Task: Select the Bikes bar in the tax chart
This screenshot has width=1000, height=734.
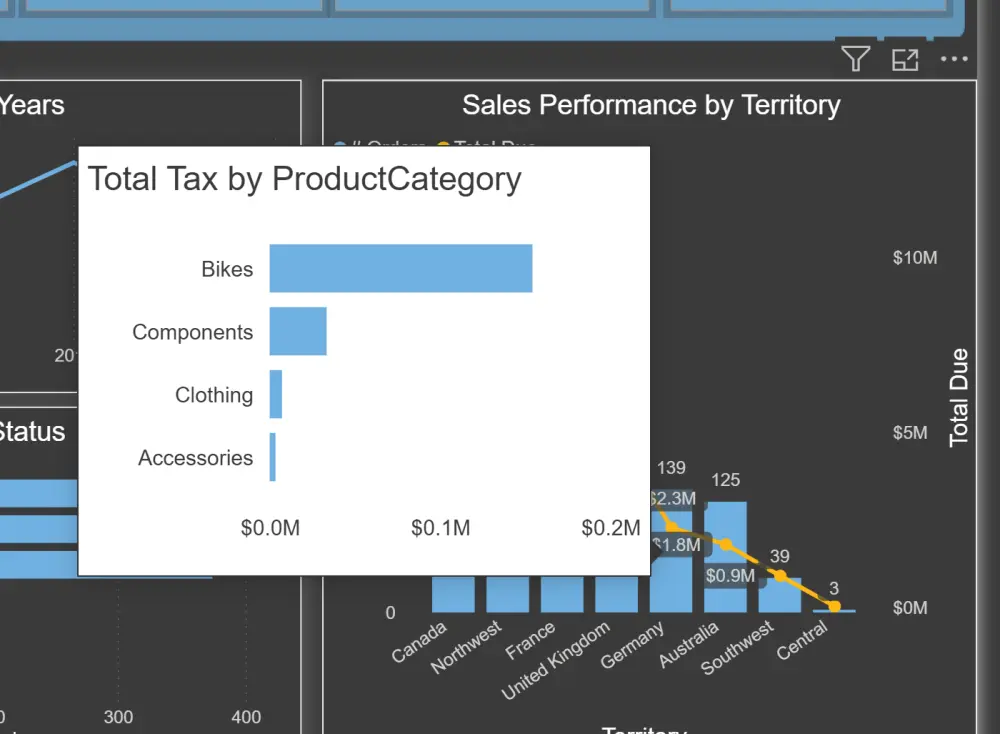Action: tap(400, 268)
